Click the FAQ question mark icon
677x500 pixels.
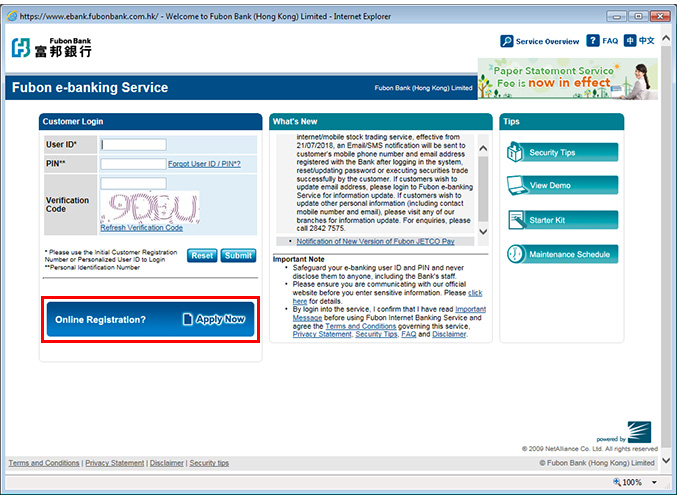[x=592, y=41]
